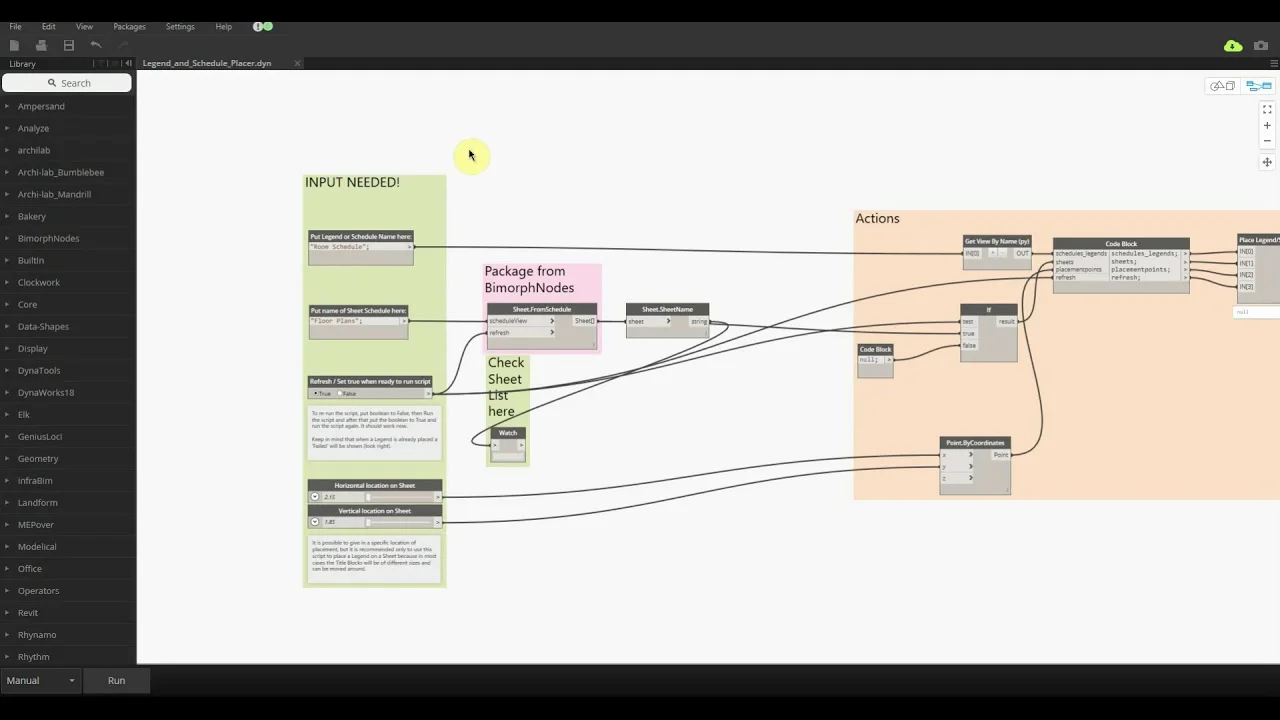Open the File menu
The image size is (1280, 720).
pyautogui.click(x=15, y=26)
